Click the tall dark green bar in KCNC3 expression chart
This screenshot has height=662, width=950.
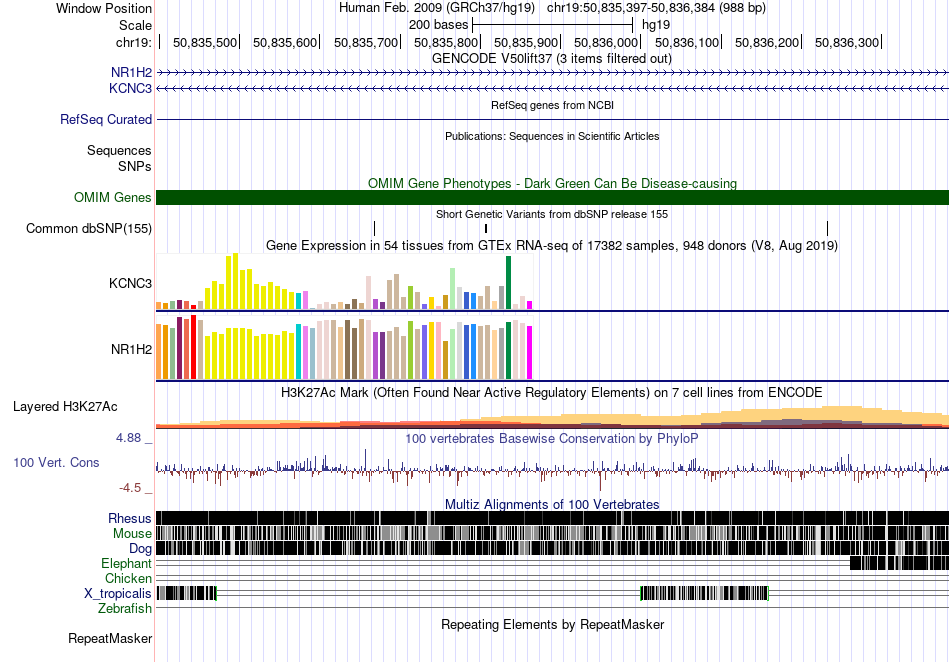point(508,282)
